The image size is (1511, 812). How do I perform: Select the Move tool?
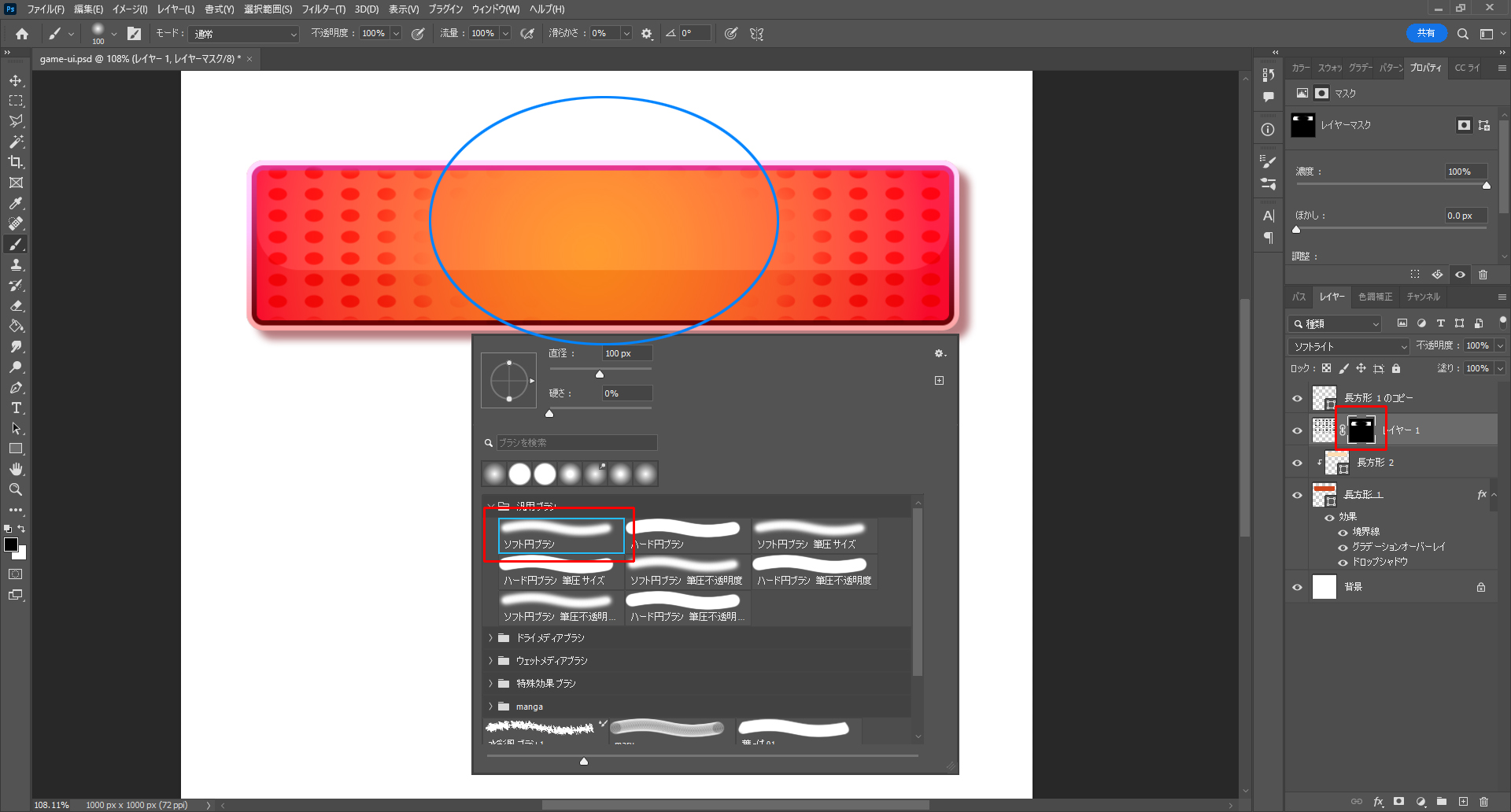(16, 80)
